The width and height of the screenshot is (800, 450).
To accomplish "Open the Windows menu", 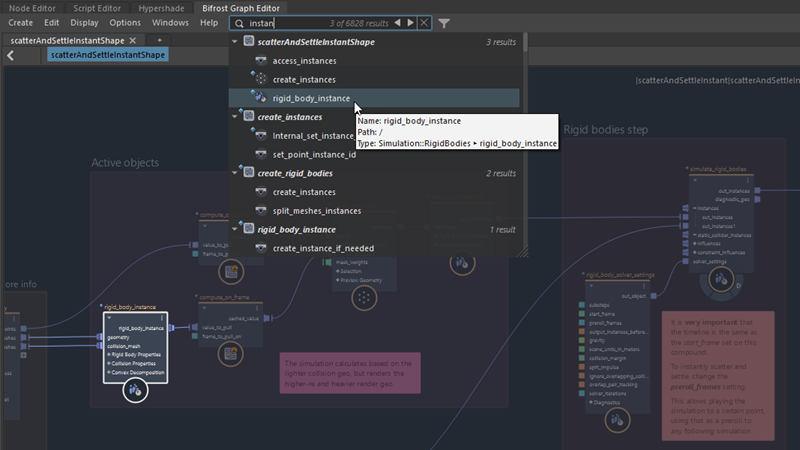I will click(170, 23).
